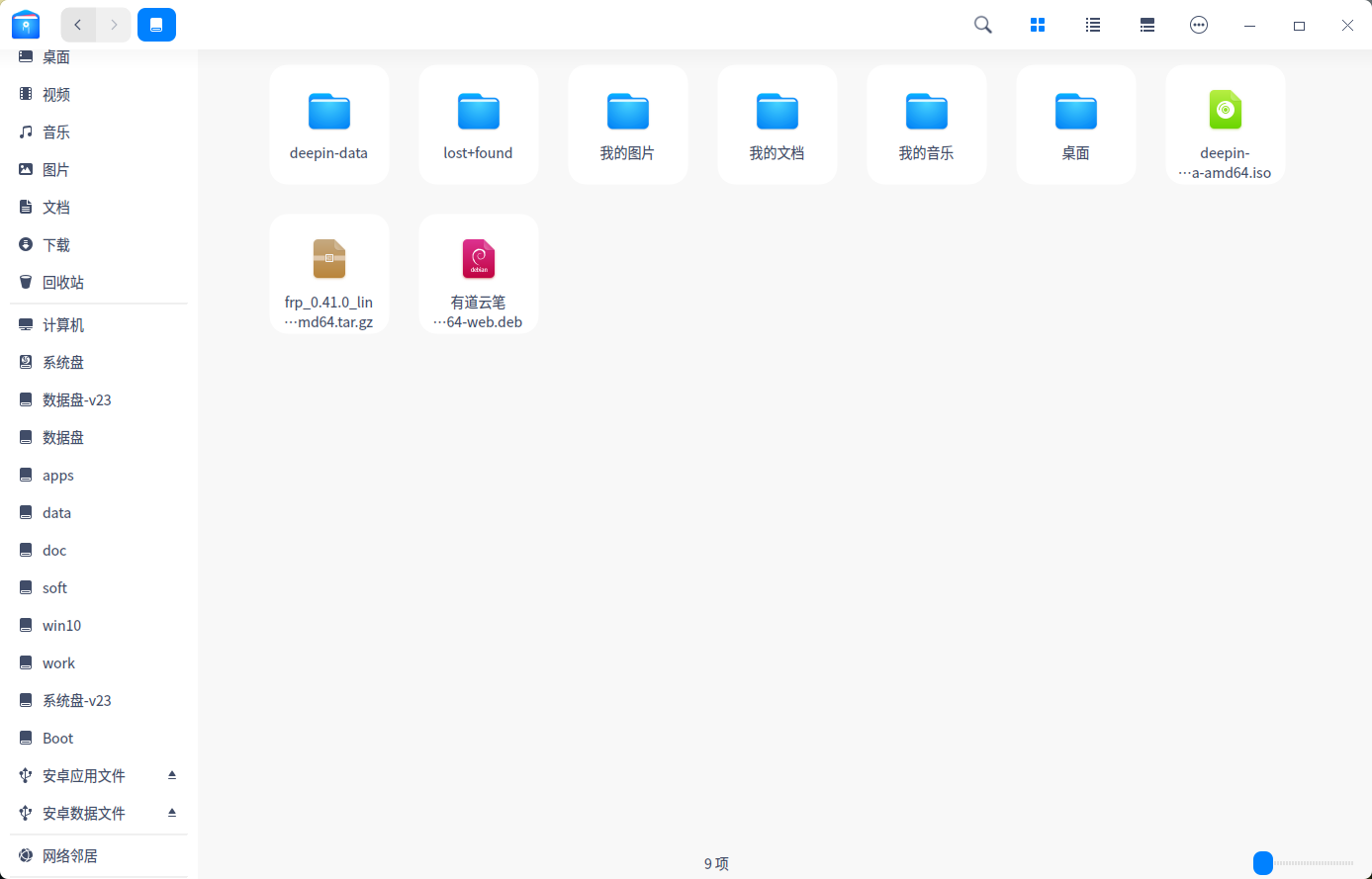Open 桌面 in the sidebar

99,57
